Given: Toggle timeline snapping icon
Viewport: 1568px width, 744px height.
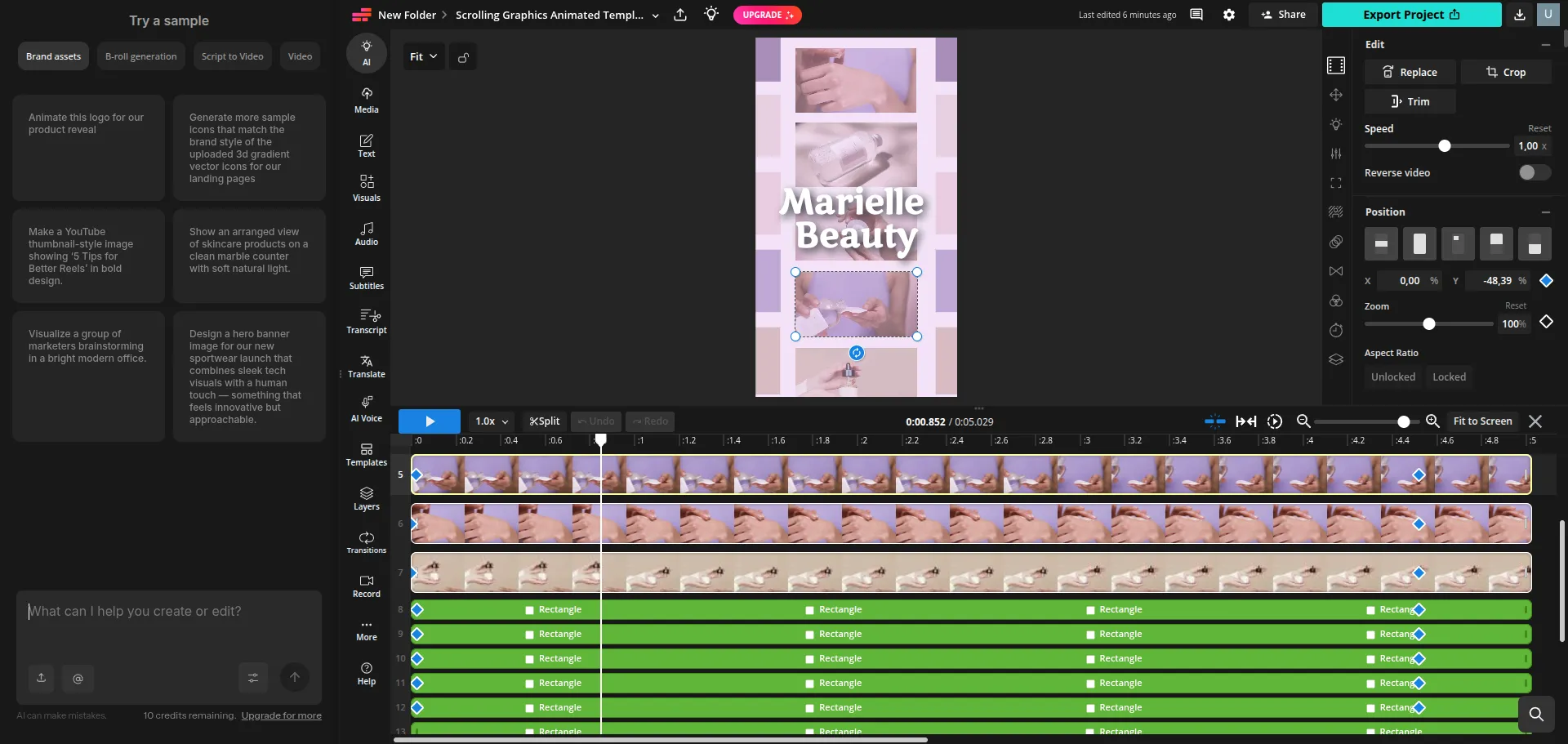Looking at the screenshot, I should coord(1214,421).
